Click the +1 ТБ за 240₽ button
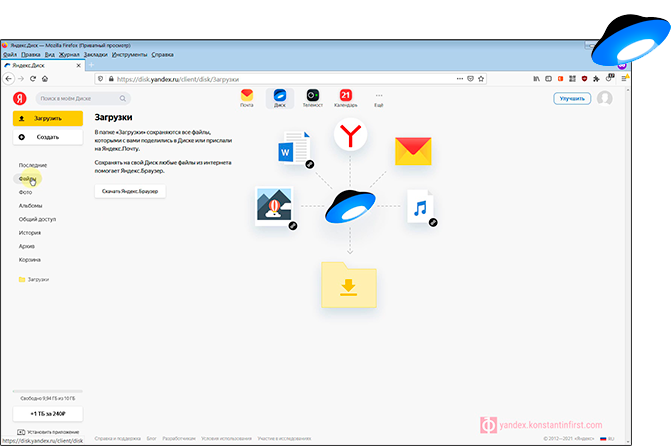Image resolution: width=672 pixels, height=446 pixels. (48, 413)
